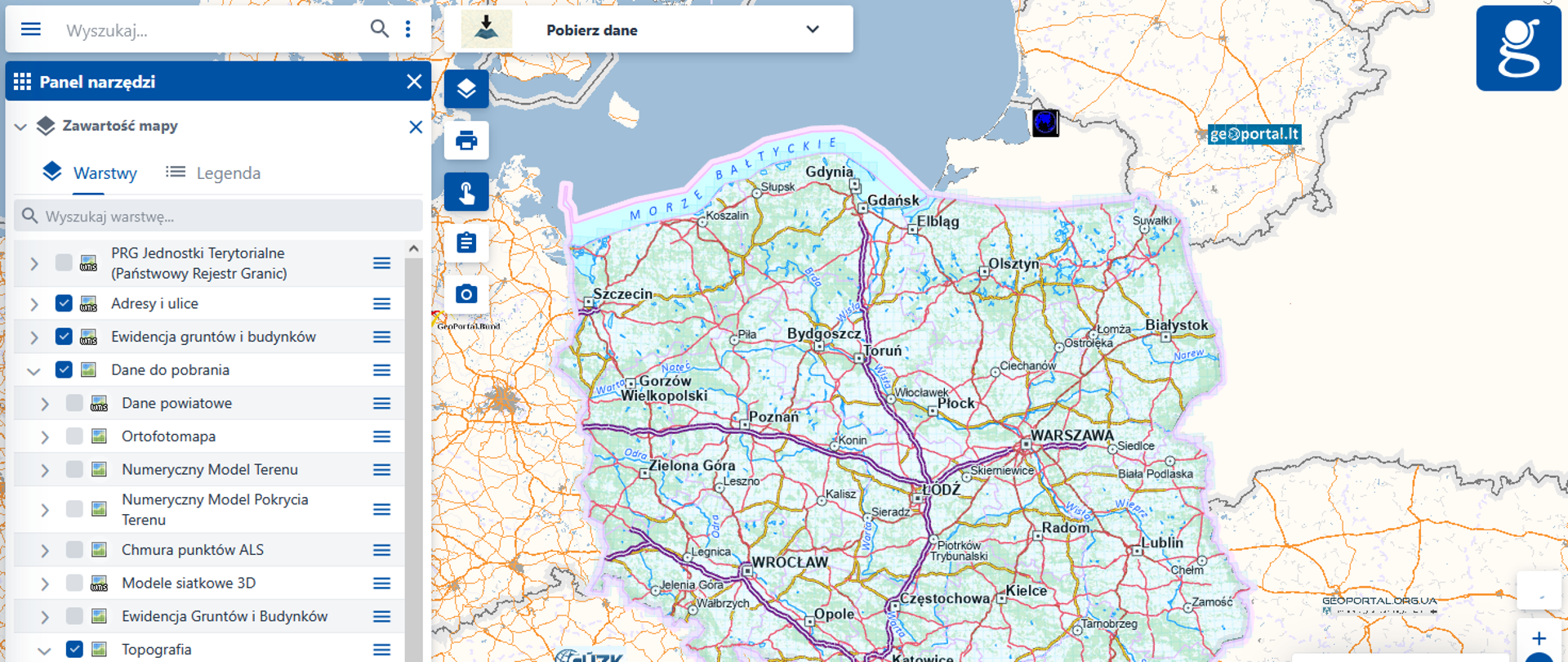Open options menu for Ortofotomapa layer

(x=381, y=436)
